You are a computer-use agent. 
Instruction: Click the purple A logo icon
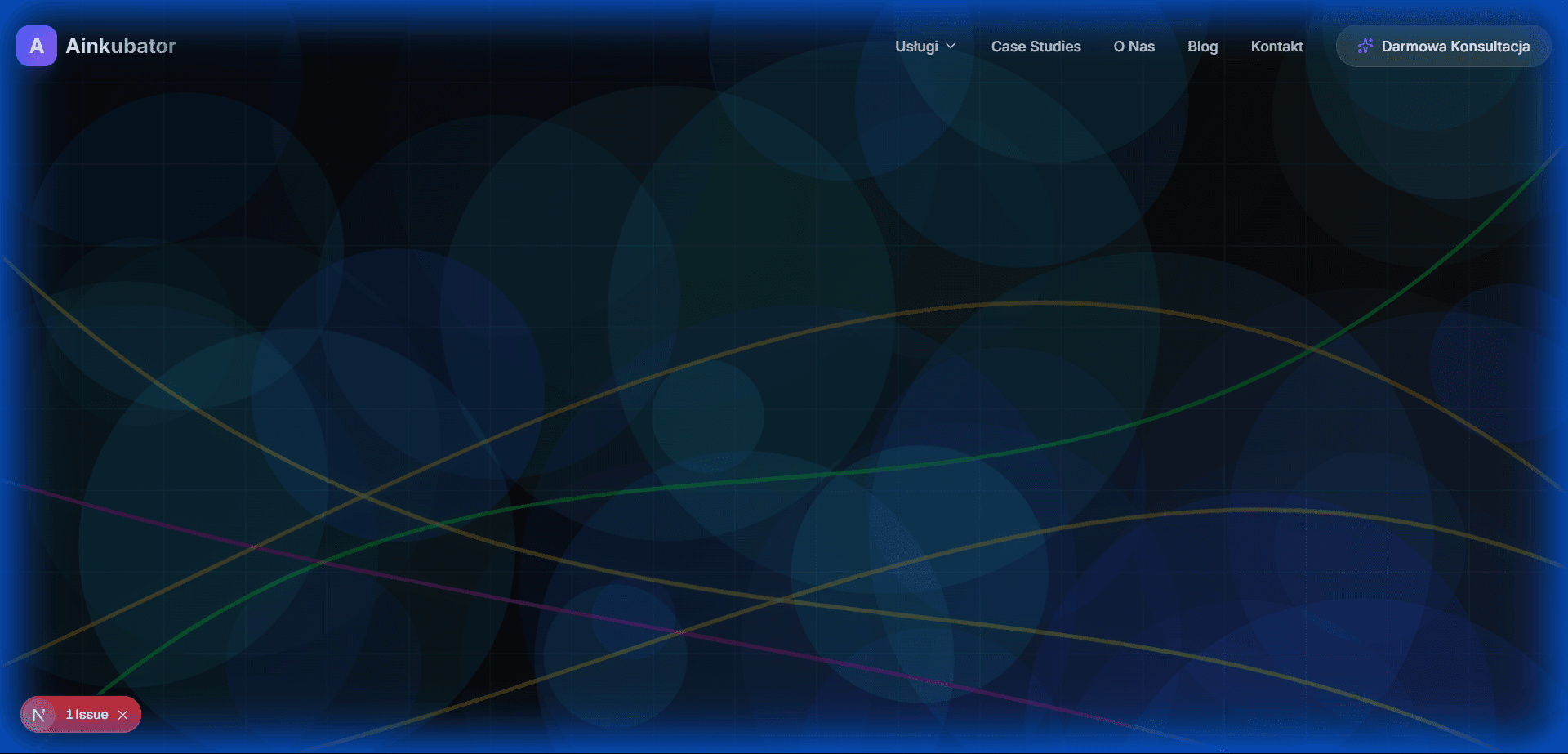(37, 46)
